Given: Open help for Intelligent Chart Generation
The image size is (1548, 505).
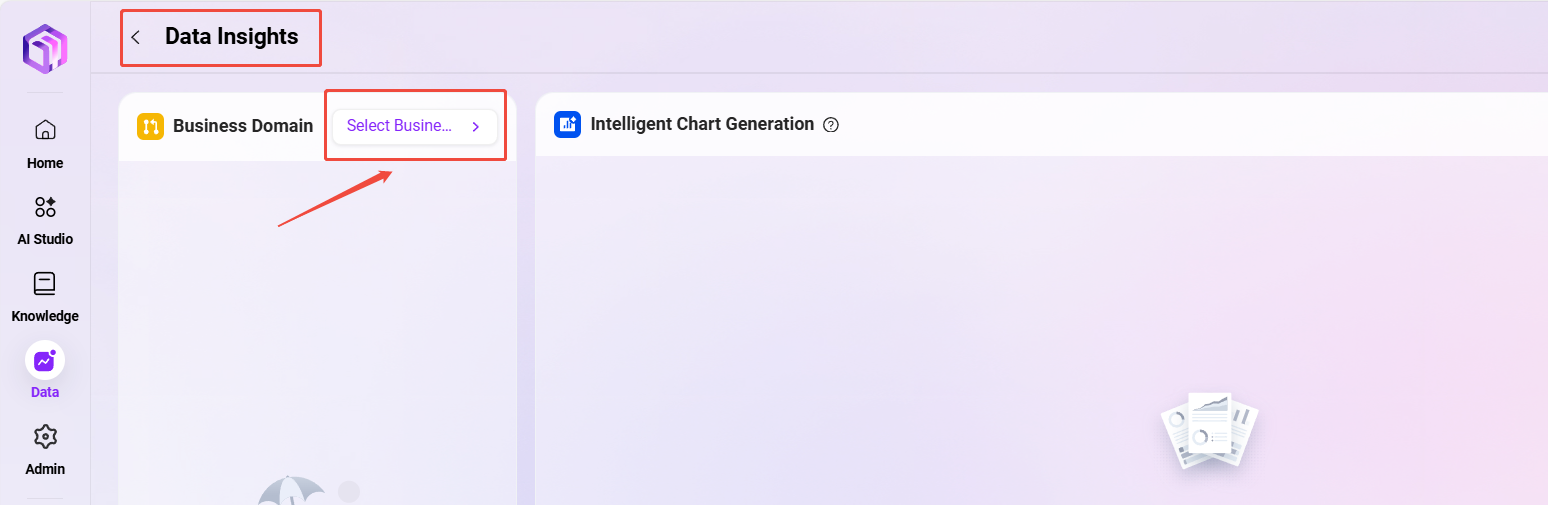Looking at the screenshot, I should (x=830, y=125).
